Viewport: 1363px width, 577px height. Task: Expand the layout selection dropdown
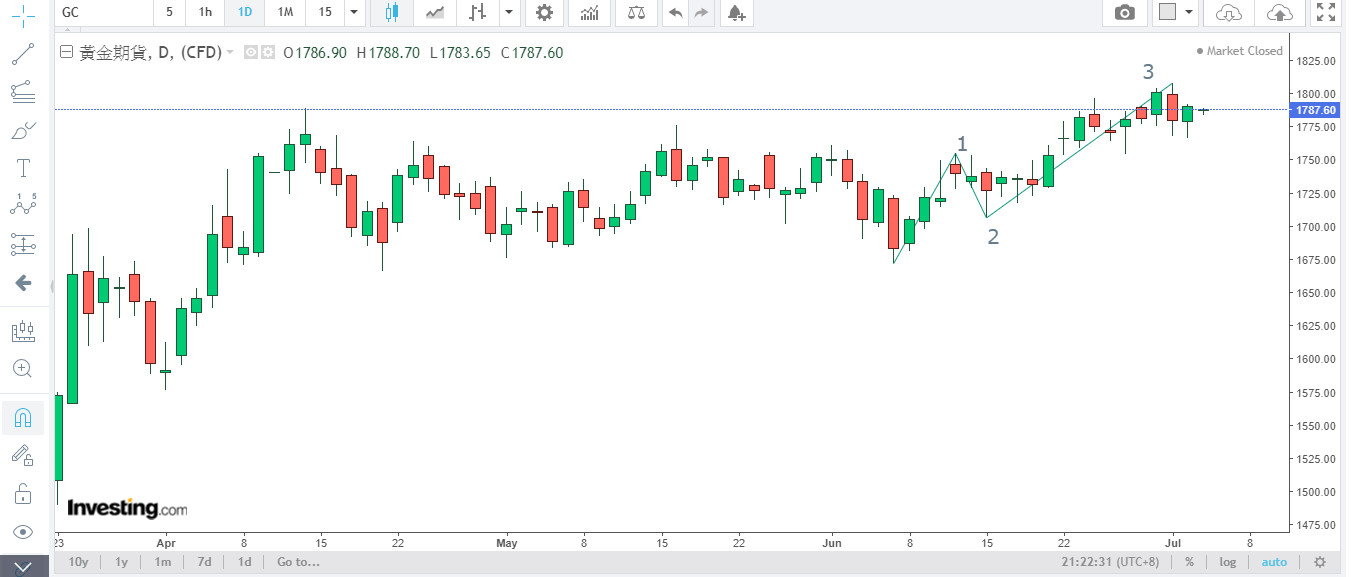click(x=1189, y=13)
